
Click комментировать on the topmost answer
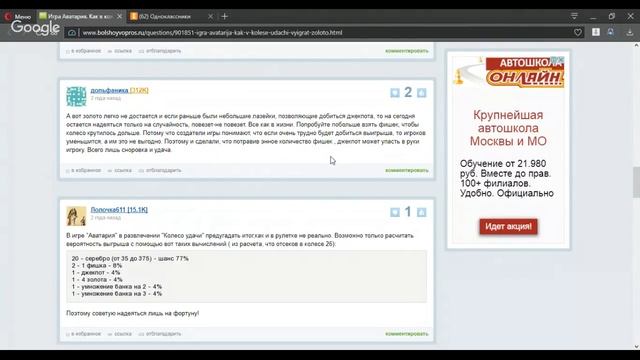tap(407, 51)
